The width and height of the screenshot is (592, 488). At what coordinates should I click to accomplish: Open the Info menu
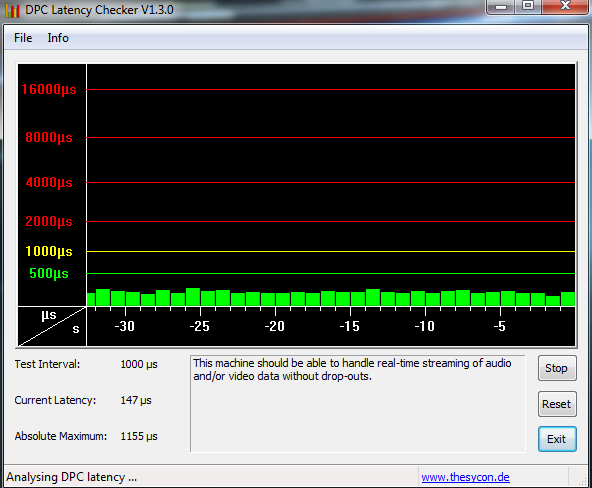(x=58, y=38)
